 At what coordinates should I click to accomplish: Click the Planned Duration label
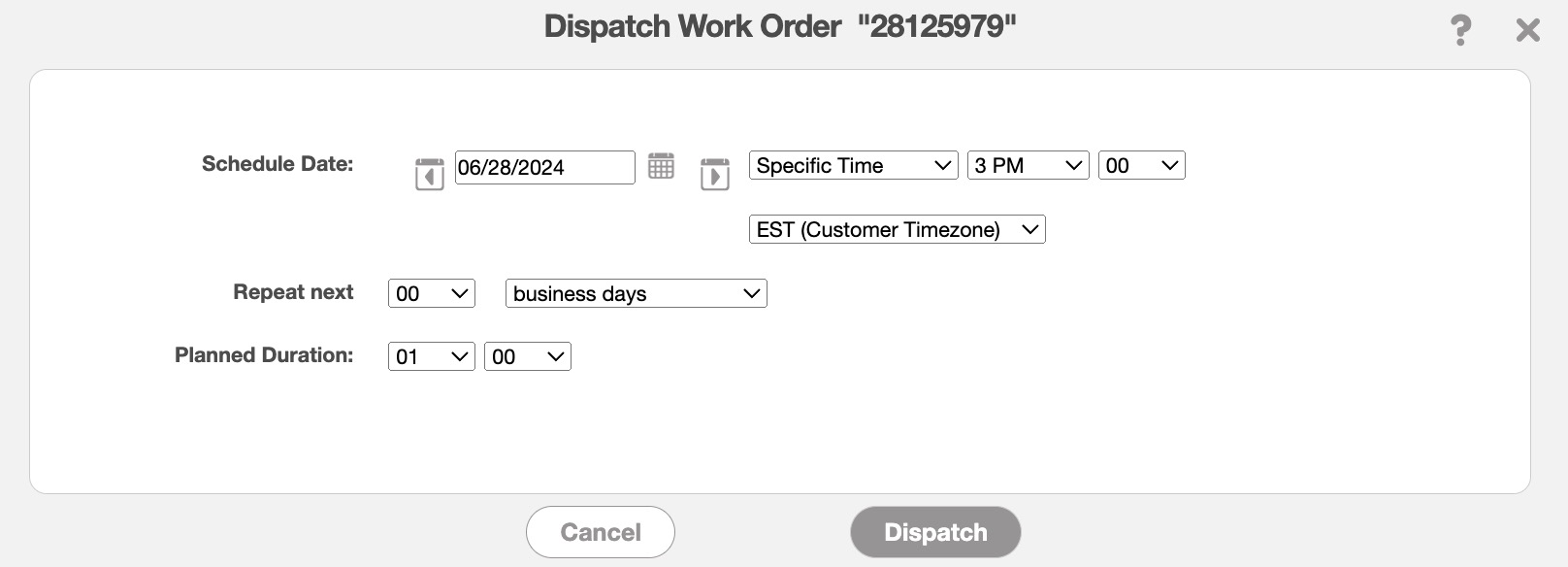coord(264,355)
